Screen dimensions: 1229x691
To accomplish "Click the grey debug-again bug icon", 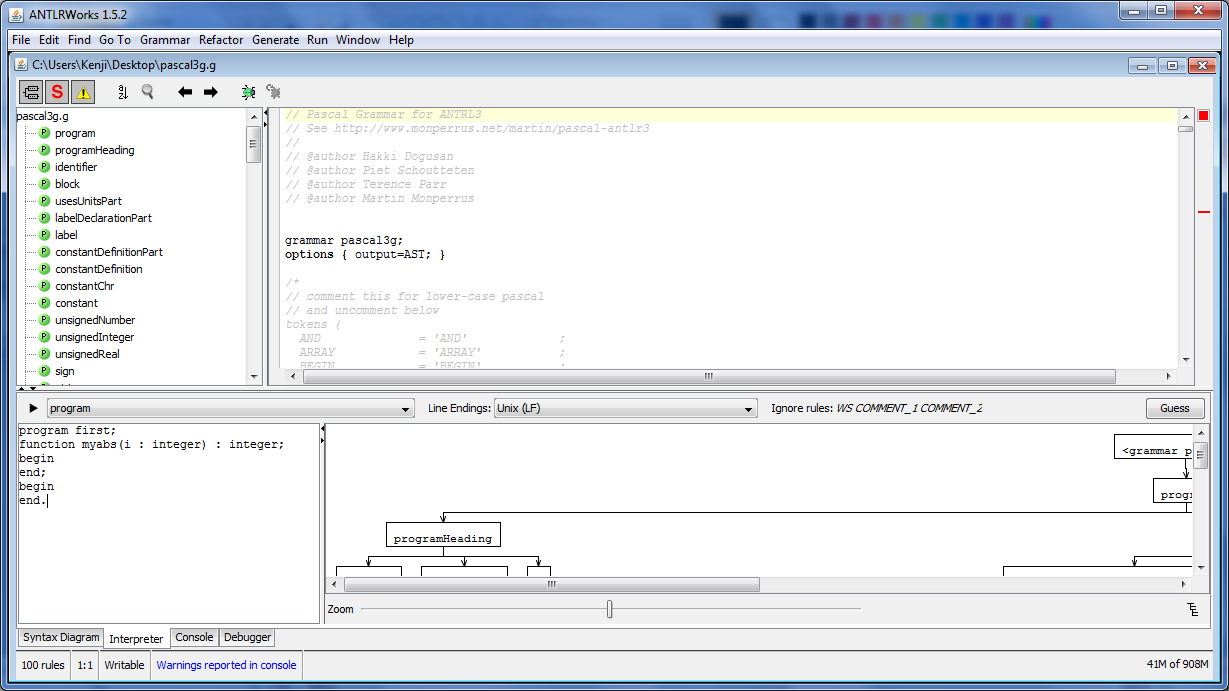I will [273, 92].
